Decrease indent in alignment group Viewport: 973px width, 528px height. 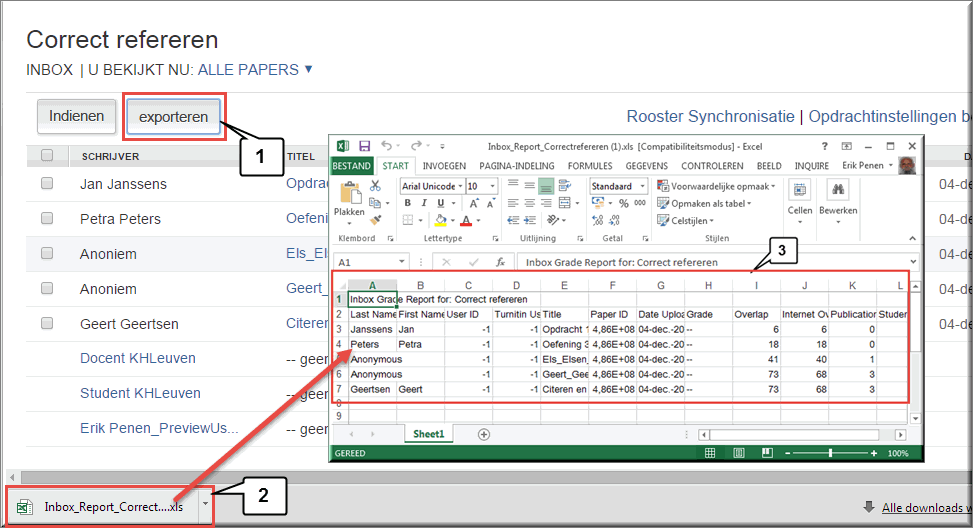513,220
